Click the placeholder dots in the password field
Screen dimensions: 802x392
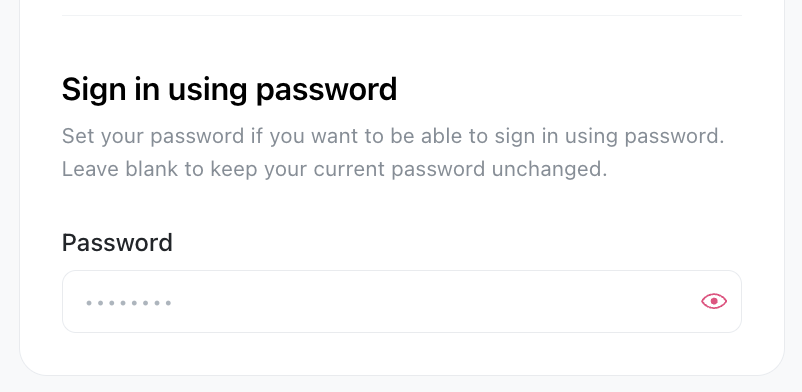(129, 303)
